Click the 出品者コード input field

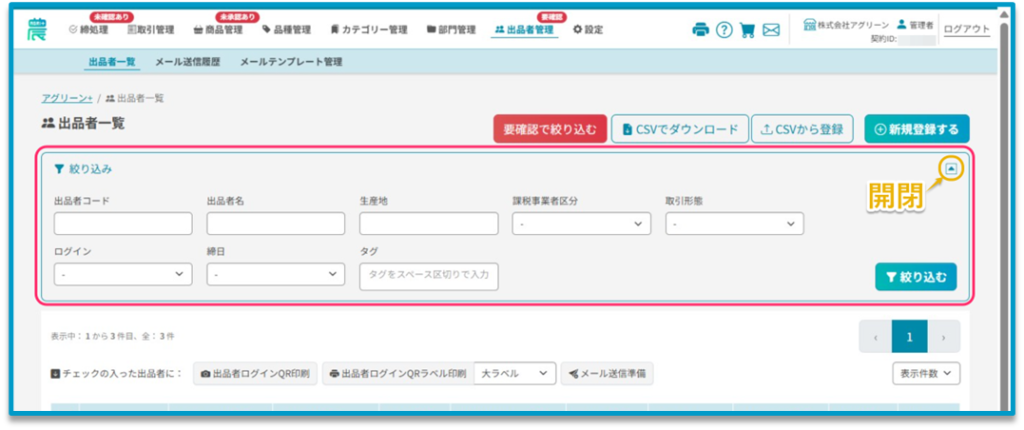pos(123,224)
